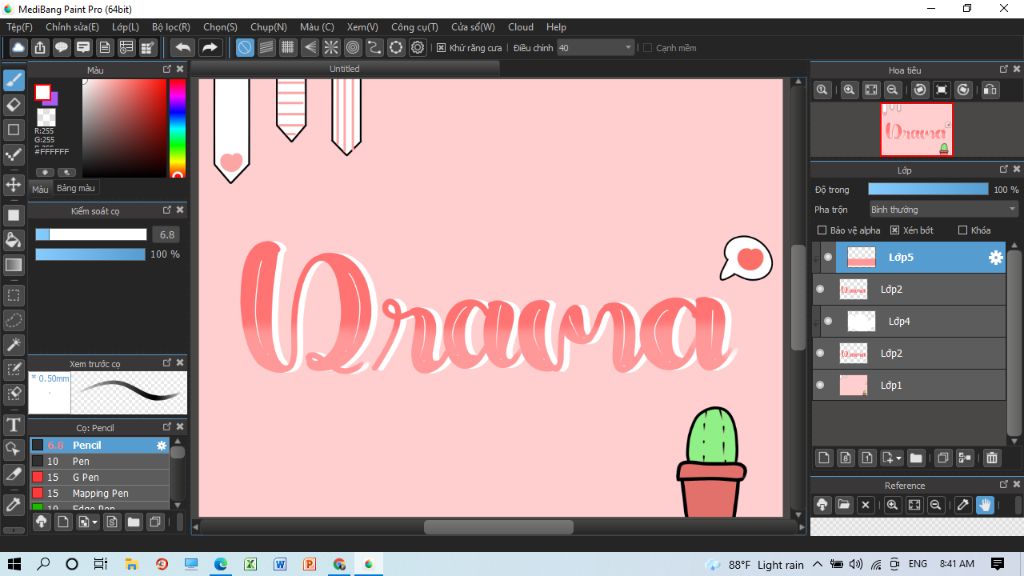Undock the Màu color panel
Image resolution: width=1024 pixels, height=576 pixels.
[167, 69]
